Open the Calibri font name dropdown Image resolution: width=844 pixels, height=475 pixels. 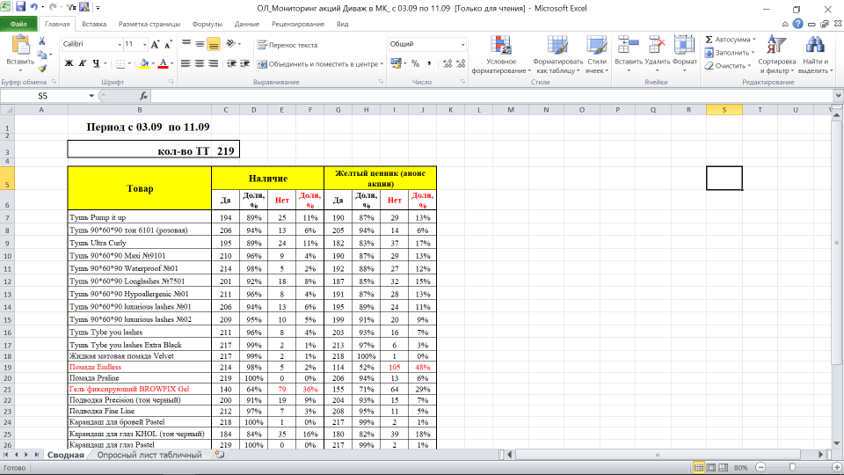pyautogui.click(x=119, y=44)
